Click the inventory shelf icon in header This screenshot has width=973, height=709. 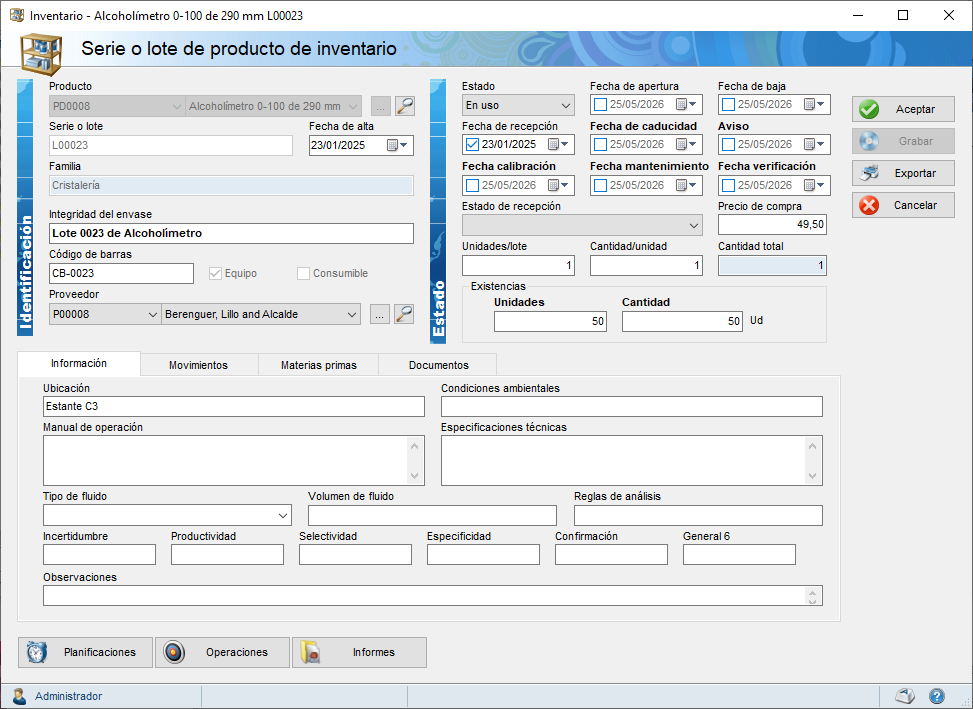click(41, 53)
